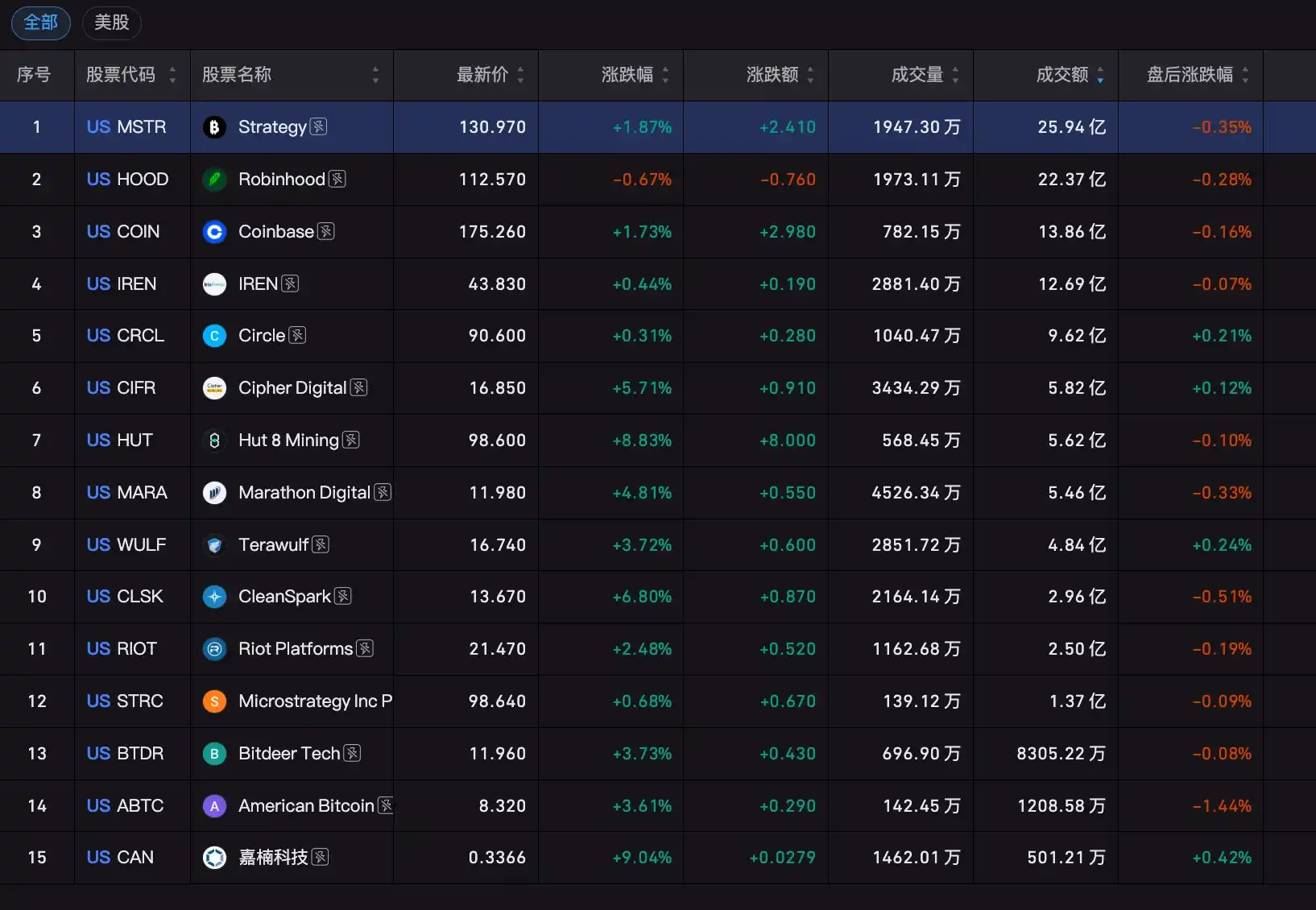Click the 25.94 亿 turnover value
1316x910 pixels.
coord(1072,127)
